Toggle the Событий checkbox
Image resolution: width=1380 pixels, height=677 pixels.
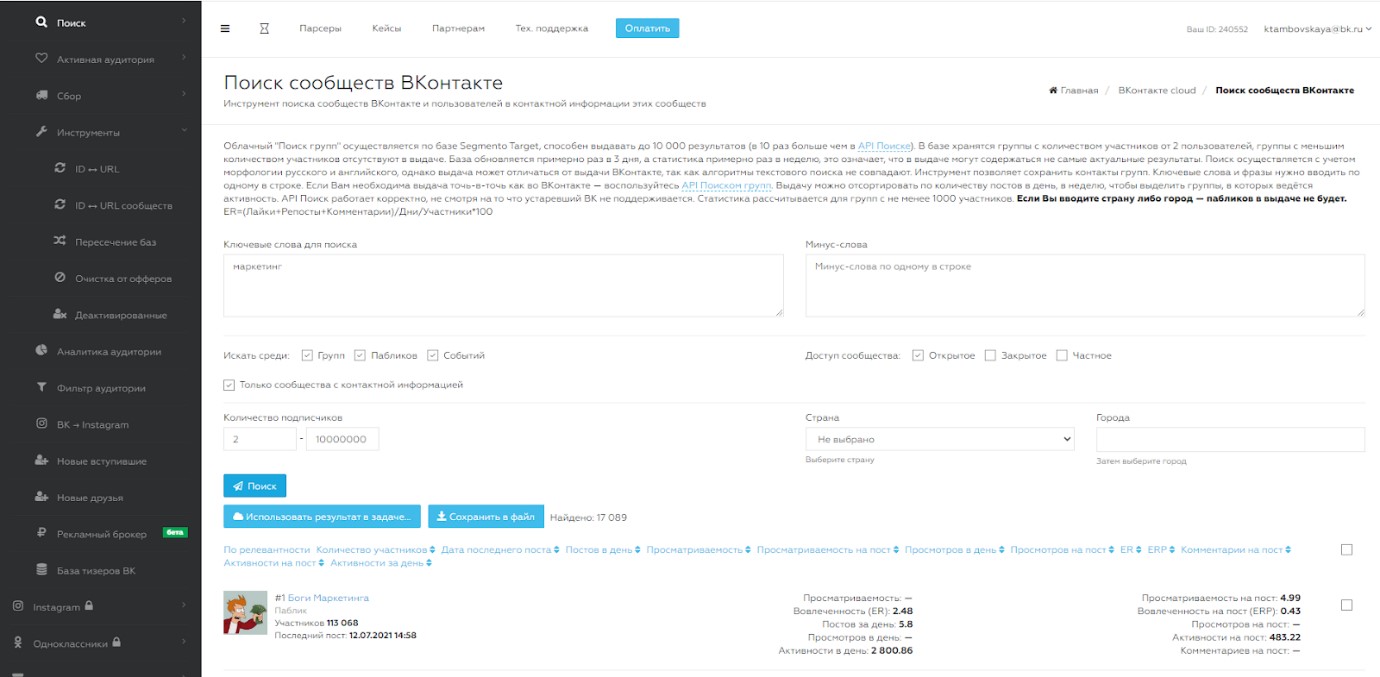coord(433,355)
